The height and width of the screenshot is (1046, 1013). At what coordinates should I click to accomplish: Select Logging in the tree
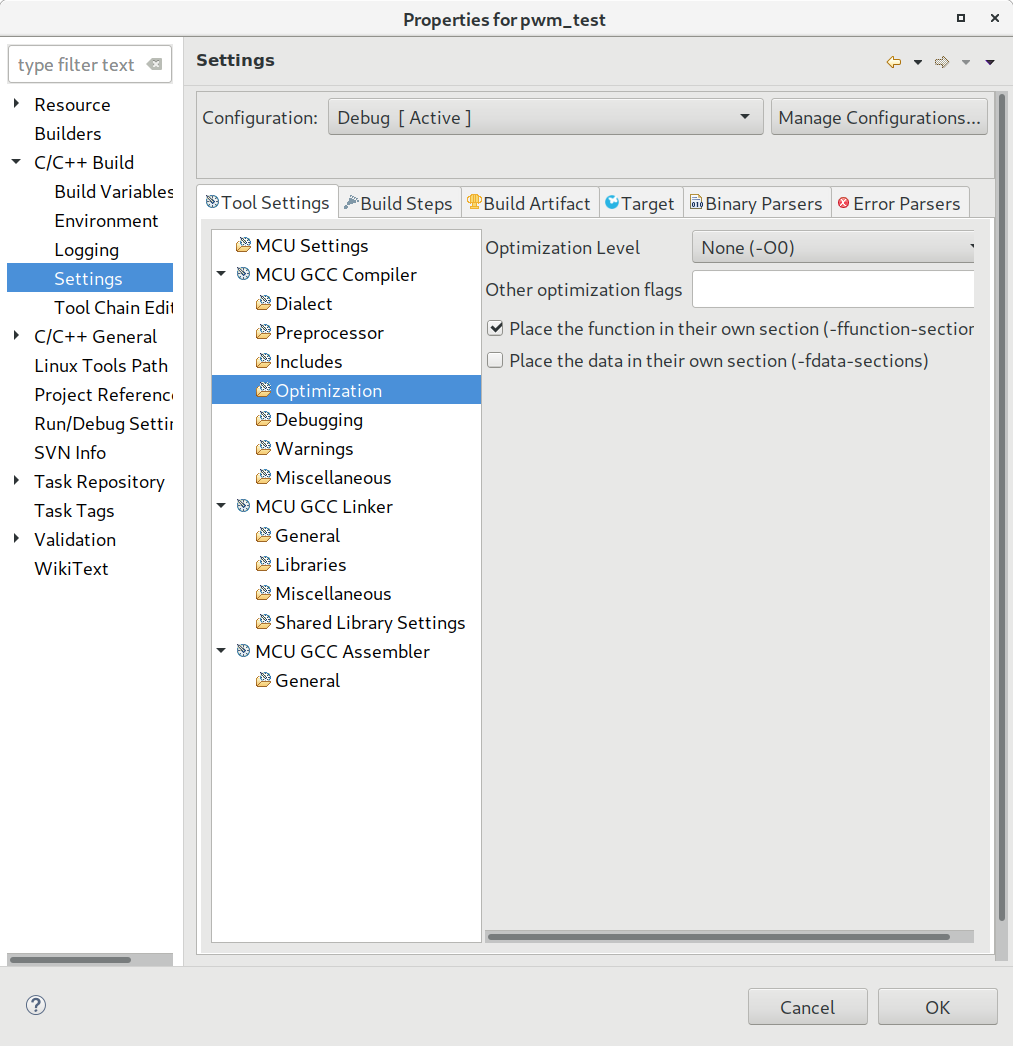pos(87,249)
